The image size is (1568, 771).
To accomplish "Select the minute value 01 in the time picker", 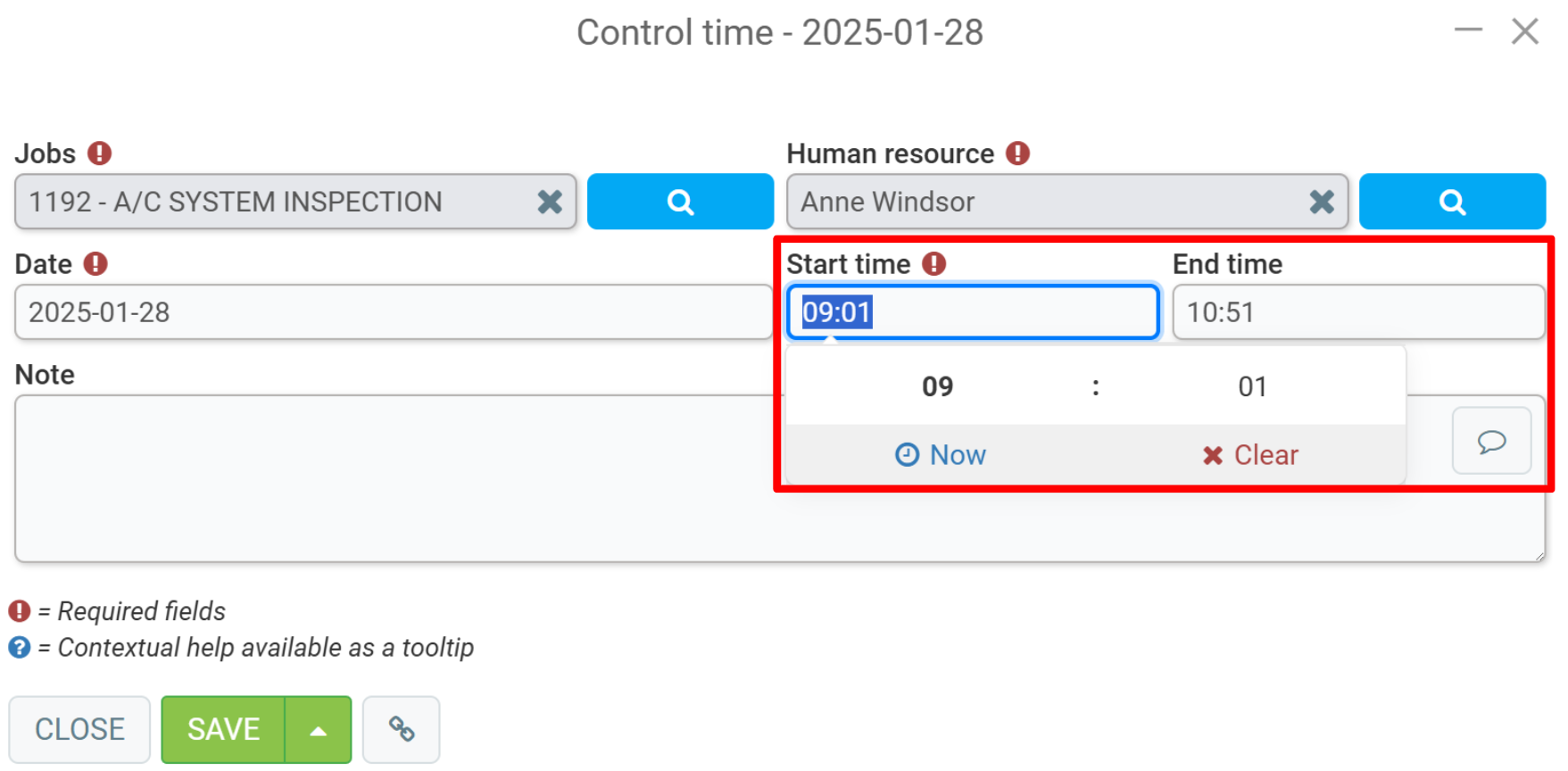I will 1252,386.
